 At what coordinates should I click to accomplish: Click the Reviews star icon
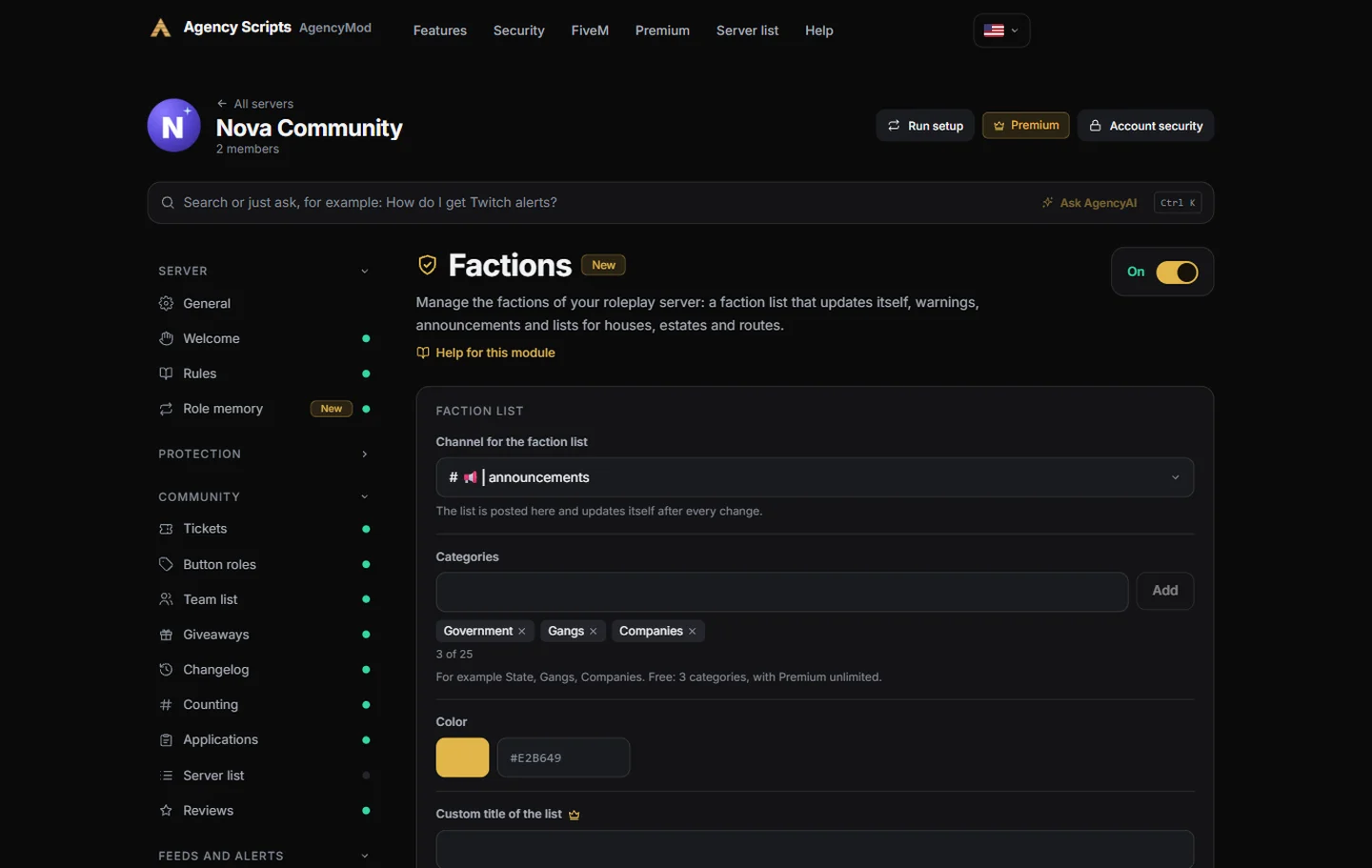click(x=166, y=811)
